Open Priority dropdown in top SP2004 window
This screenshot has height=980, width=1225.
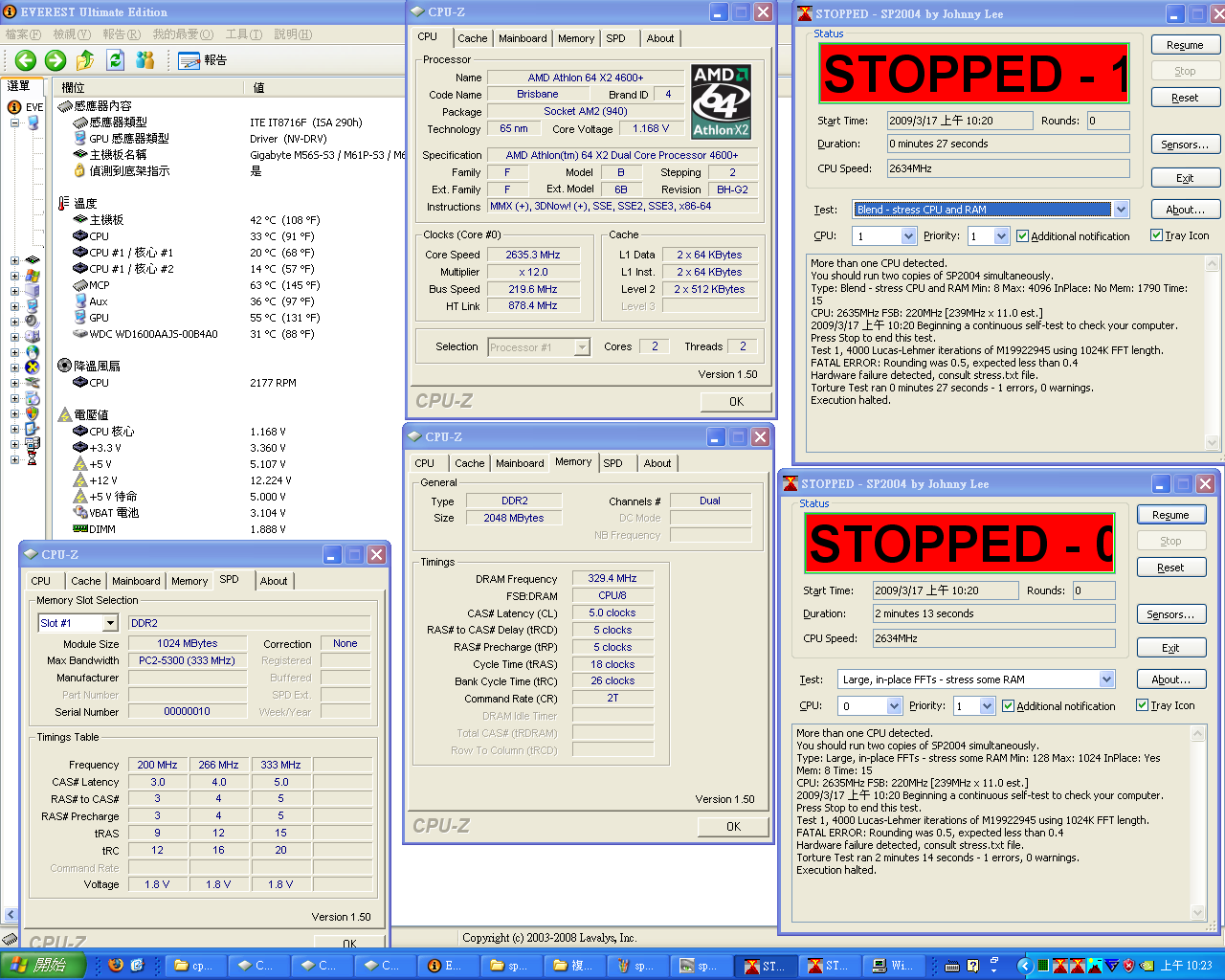coord(1002,235)
